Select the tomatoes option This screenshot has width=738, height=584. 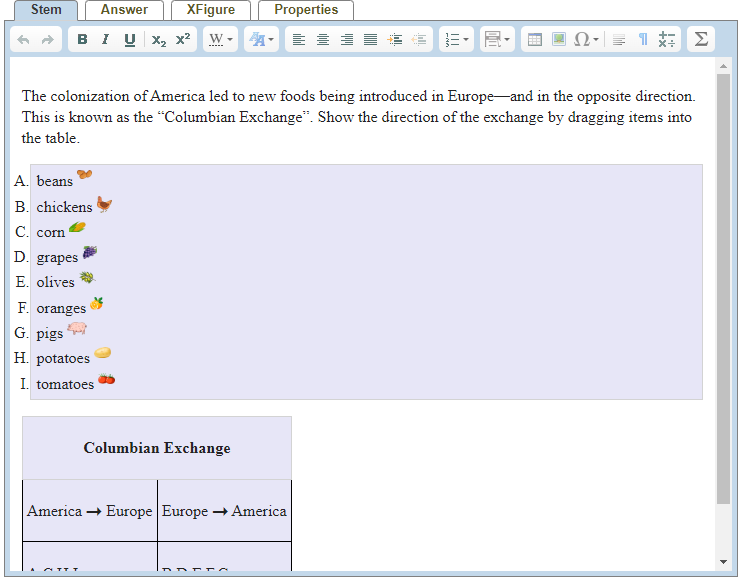click(x=65, y=384)
